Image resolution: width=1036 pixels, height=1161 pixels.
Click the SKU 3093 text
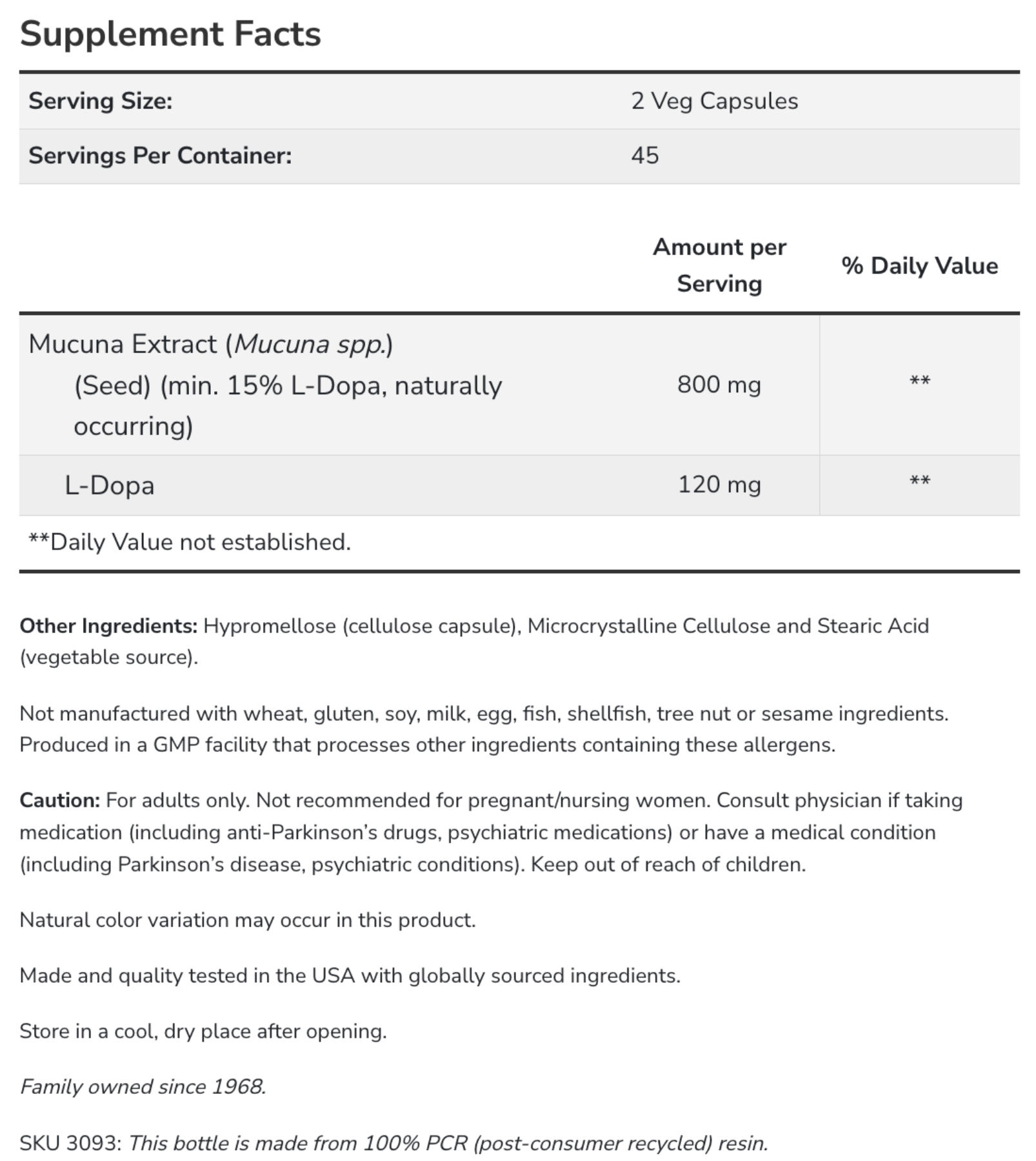point(70,1143)
